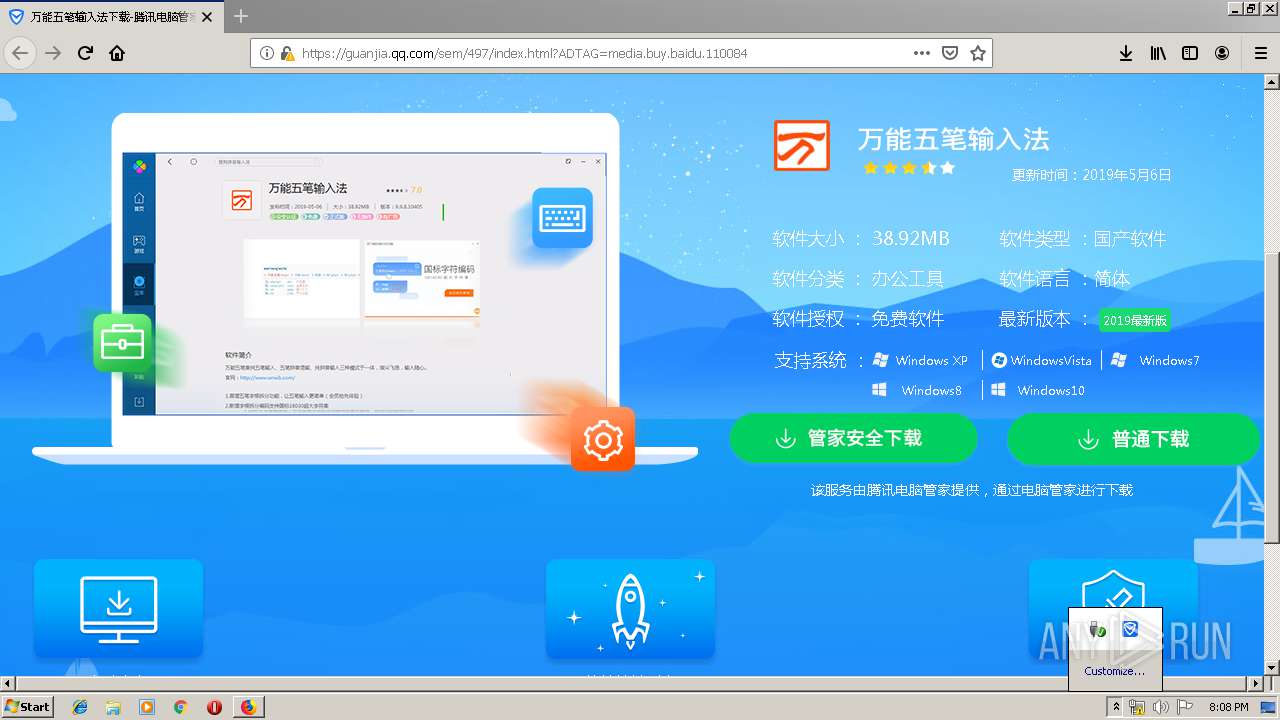Image resolution: width=1280 pixels, height=720 pixels.
Task: Open Firefox hamburger menu
Action: pos(1260,53)
